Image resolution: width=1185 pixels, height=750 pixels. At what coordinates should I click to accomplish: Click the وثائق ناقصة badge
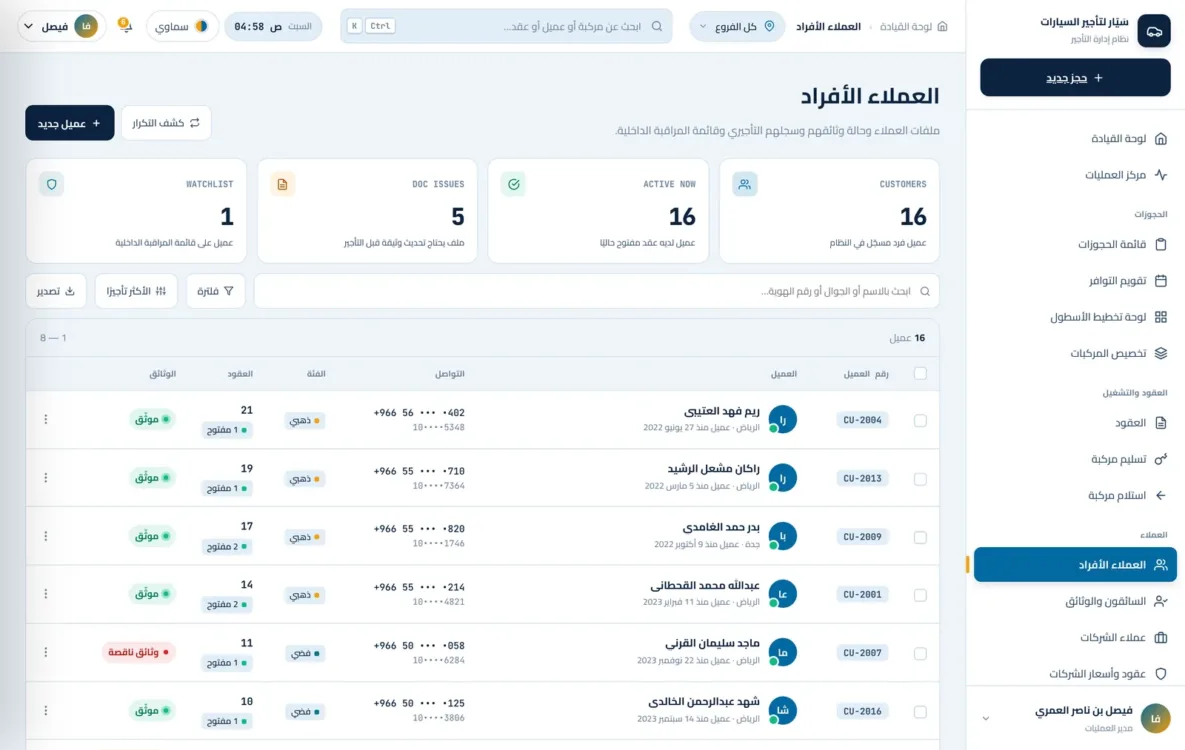(x=139, y=652)
